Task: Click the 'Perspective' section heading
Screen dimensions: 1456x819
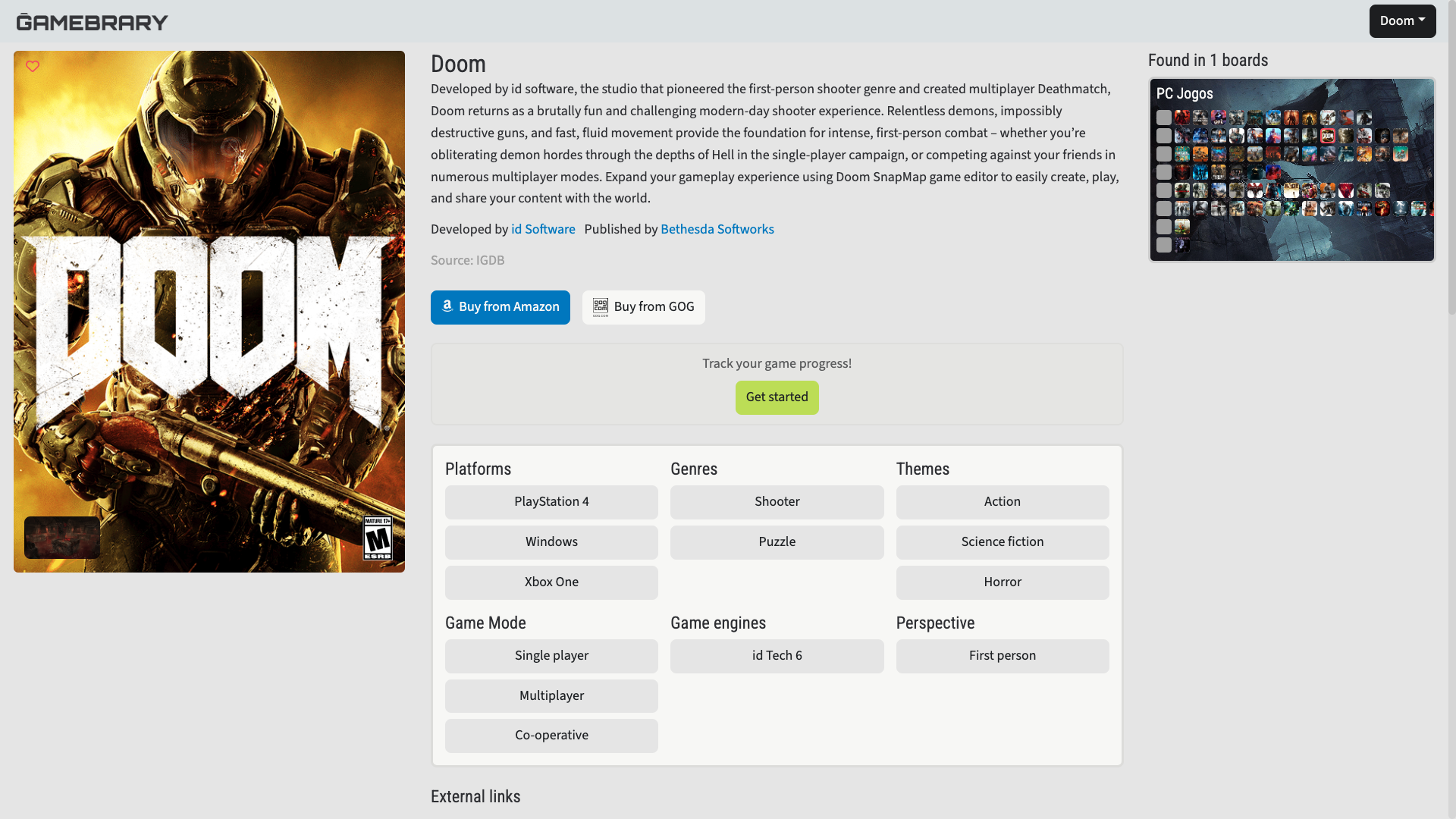Action: (x=935, y=623)
